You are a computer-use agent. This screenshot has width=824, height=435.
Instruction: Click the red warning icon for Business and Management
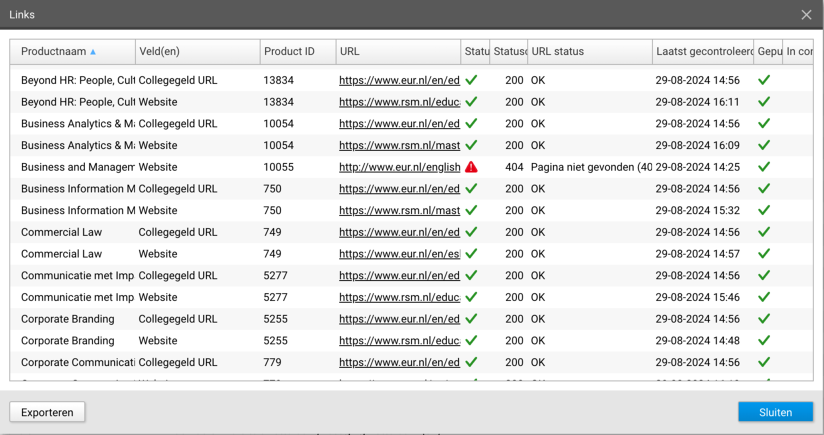pos(471,167)
